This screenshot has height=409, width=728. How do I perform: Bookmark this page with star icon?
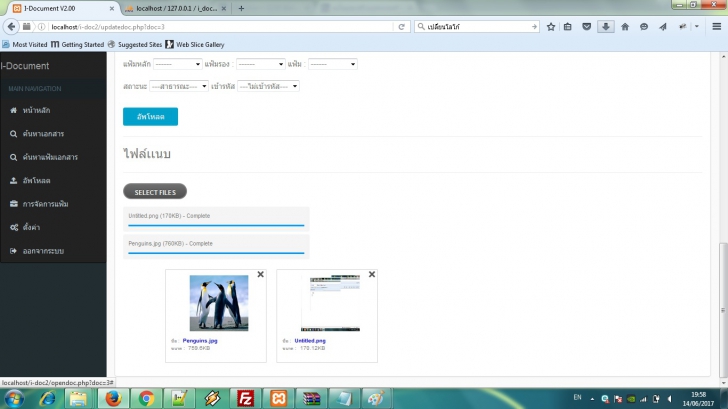[551, 27]
